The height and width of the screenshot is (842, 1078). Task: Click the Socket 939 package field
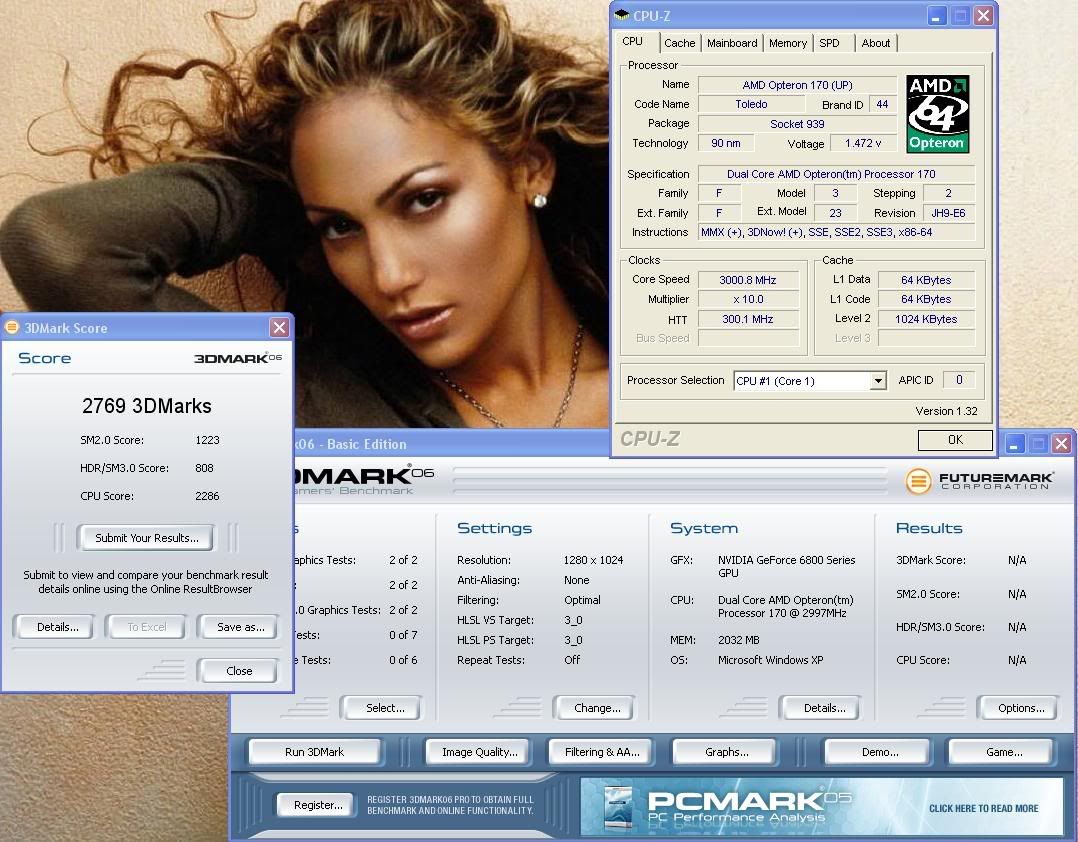798,124
